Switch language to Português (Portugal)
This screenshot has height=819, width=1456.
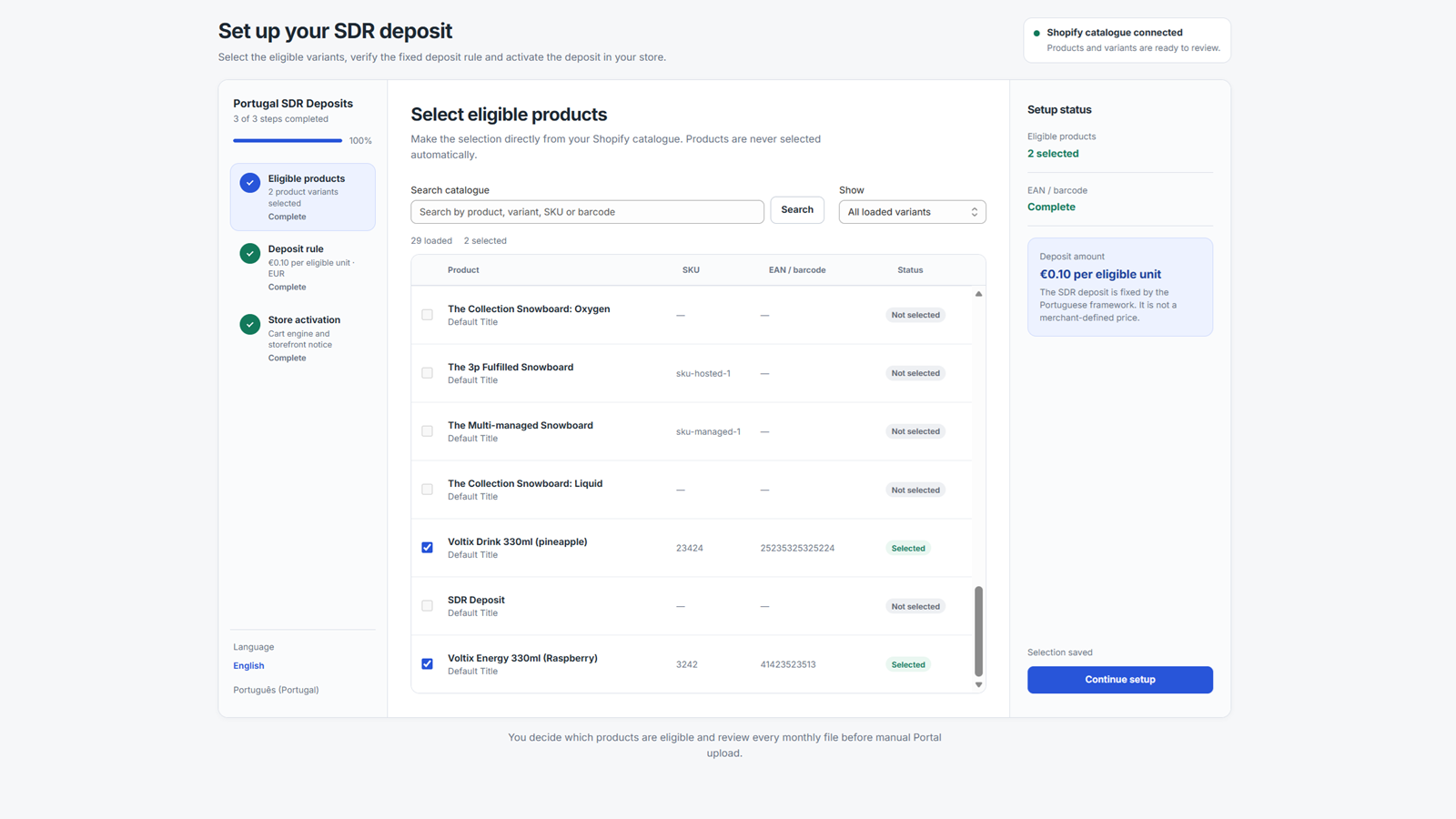pos(276,690)
